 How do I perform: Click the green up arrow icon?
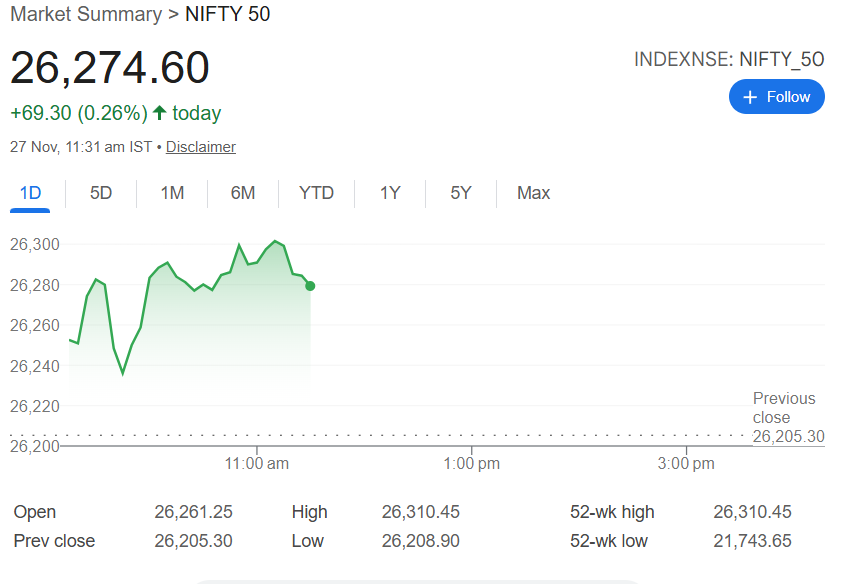click(x=159, y=113)
